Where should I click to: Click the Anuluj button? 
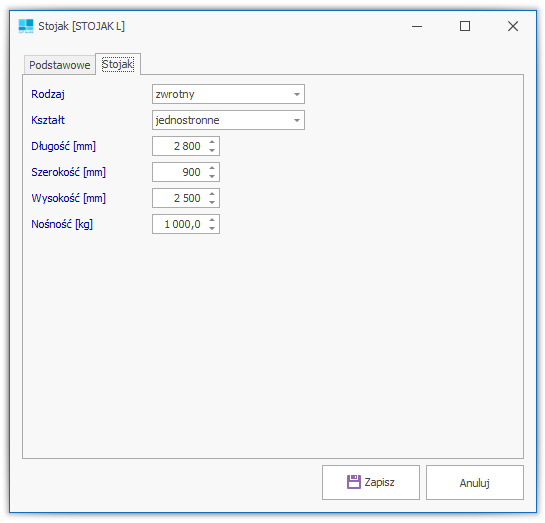coord(474,482)
